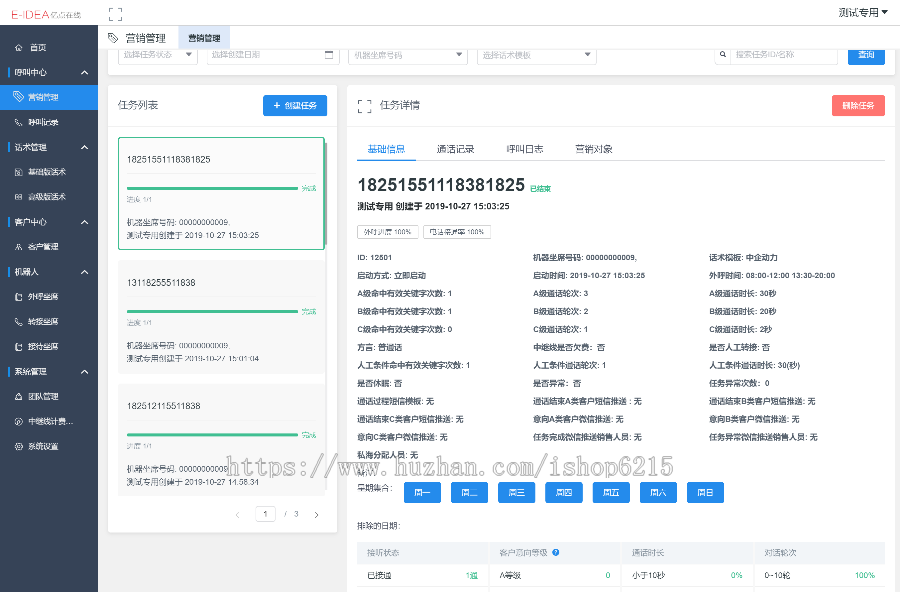The height and width of the screenshot is (592, 900).
Task: Toggle 周五 in weekday set
Action: 611,493
